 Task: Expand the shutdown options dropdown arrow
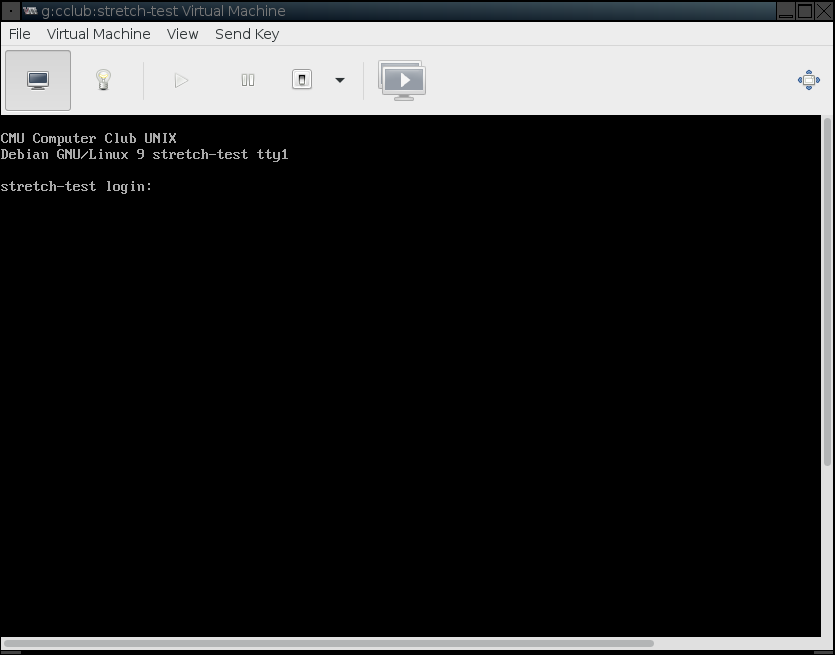coord(340,80)
